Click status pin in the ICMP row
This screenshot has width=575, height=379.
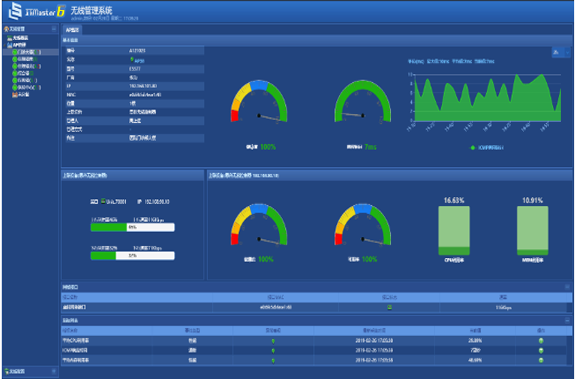273,351
